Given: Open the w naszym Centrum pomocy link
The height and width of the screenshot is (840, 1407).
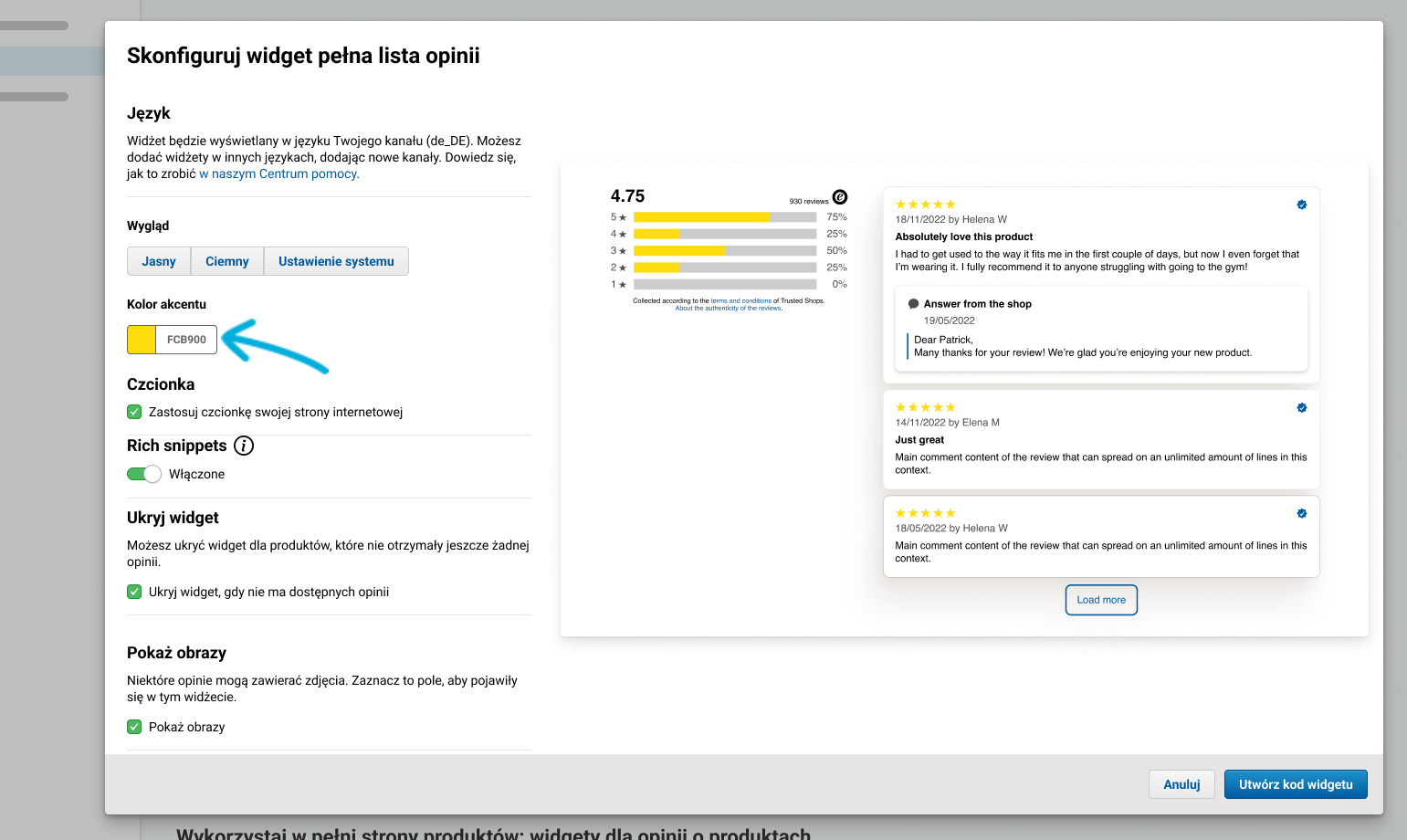Looking at the screenshot, I should (279, 173).
